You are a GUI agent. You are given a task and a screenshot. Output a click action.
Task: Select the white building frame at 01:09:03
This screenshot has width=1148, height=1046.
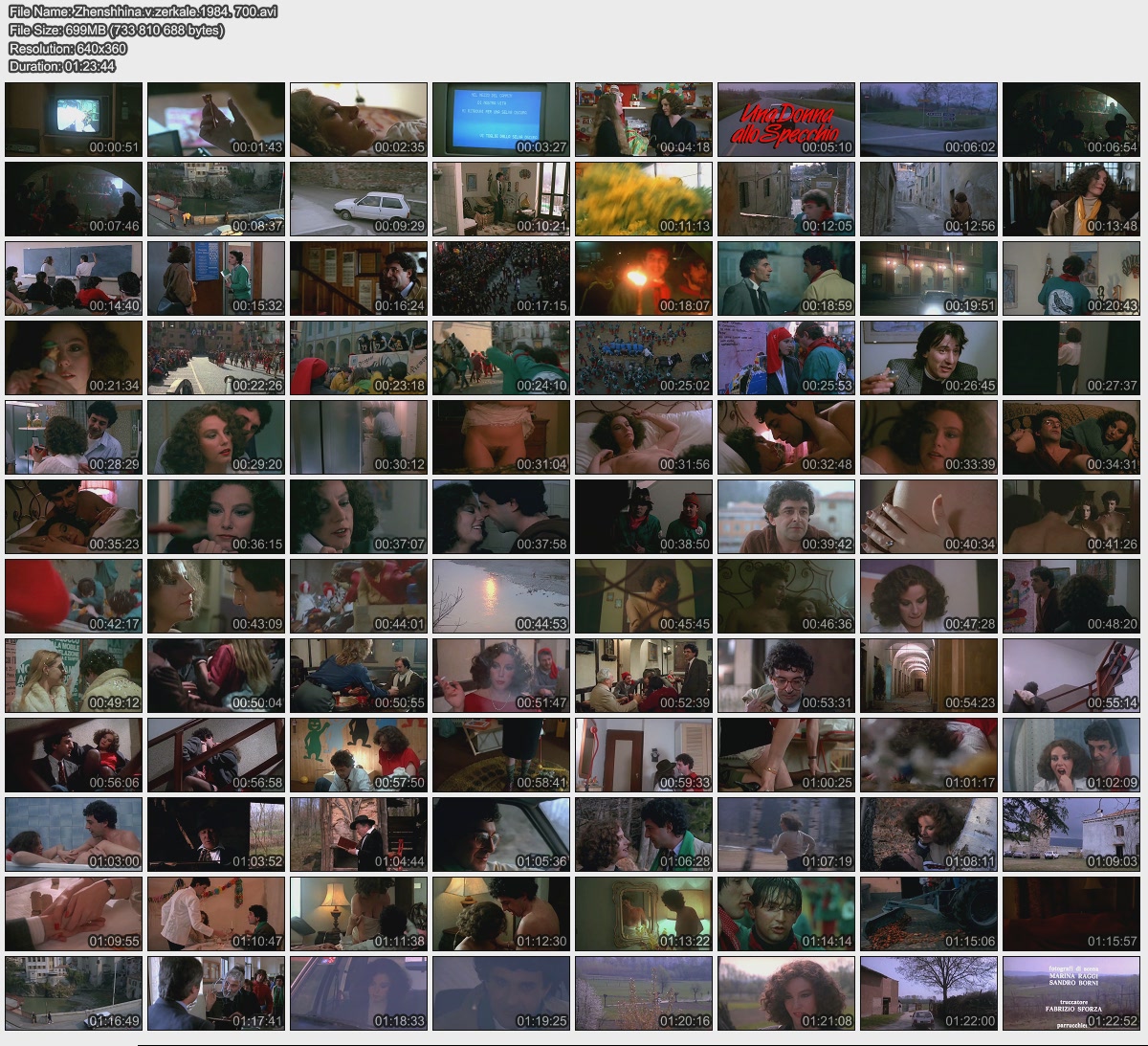1071,835
